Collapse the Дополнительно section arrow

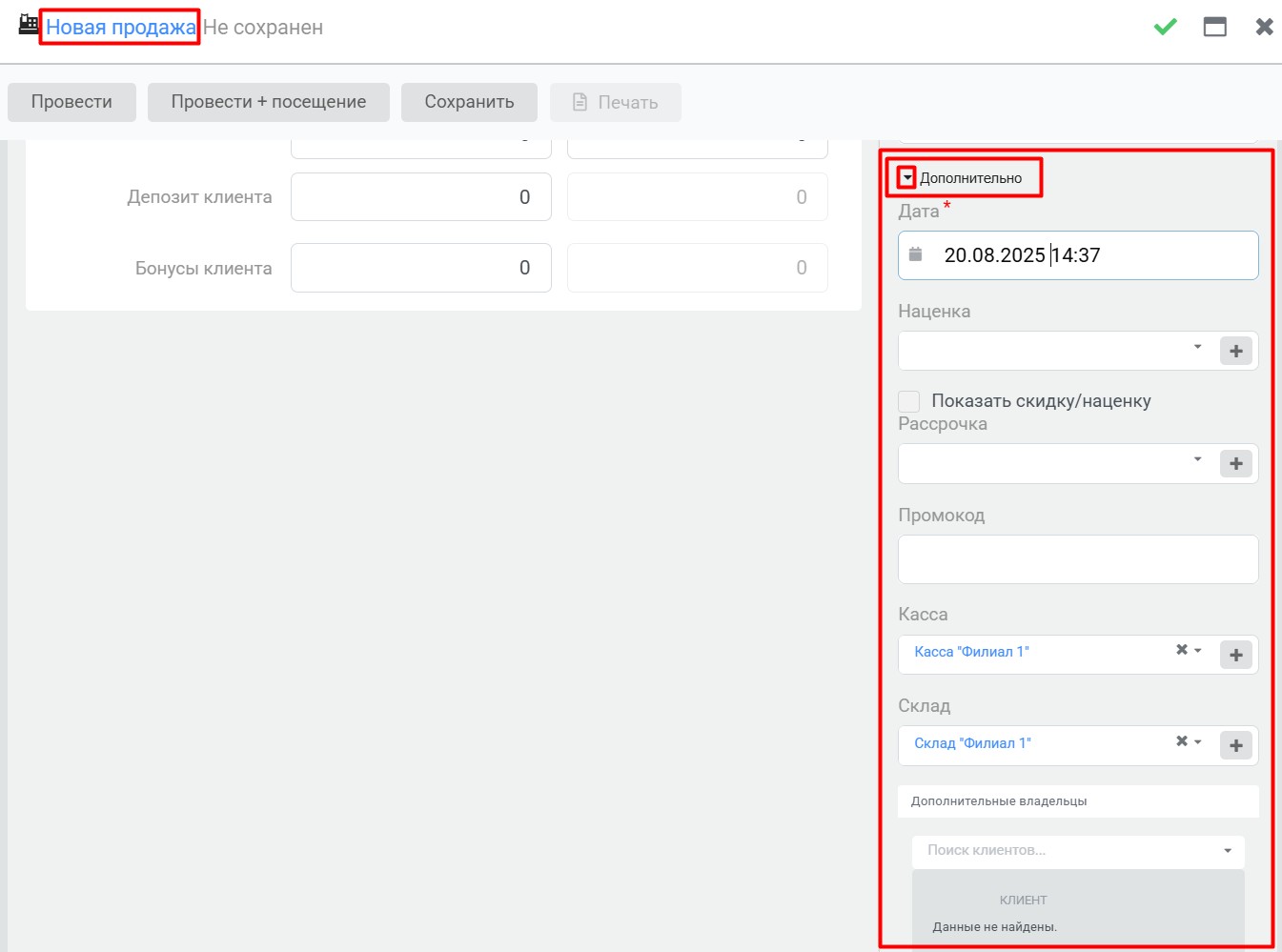pyautogui.click(x=907, y=178)
